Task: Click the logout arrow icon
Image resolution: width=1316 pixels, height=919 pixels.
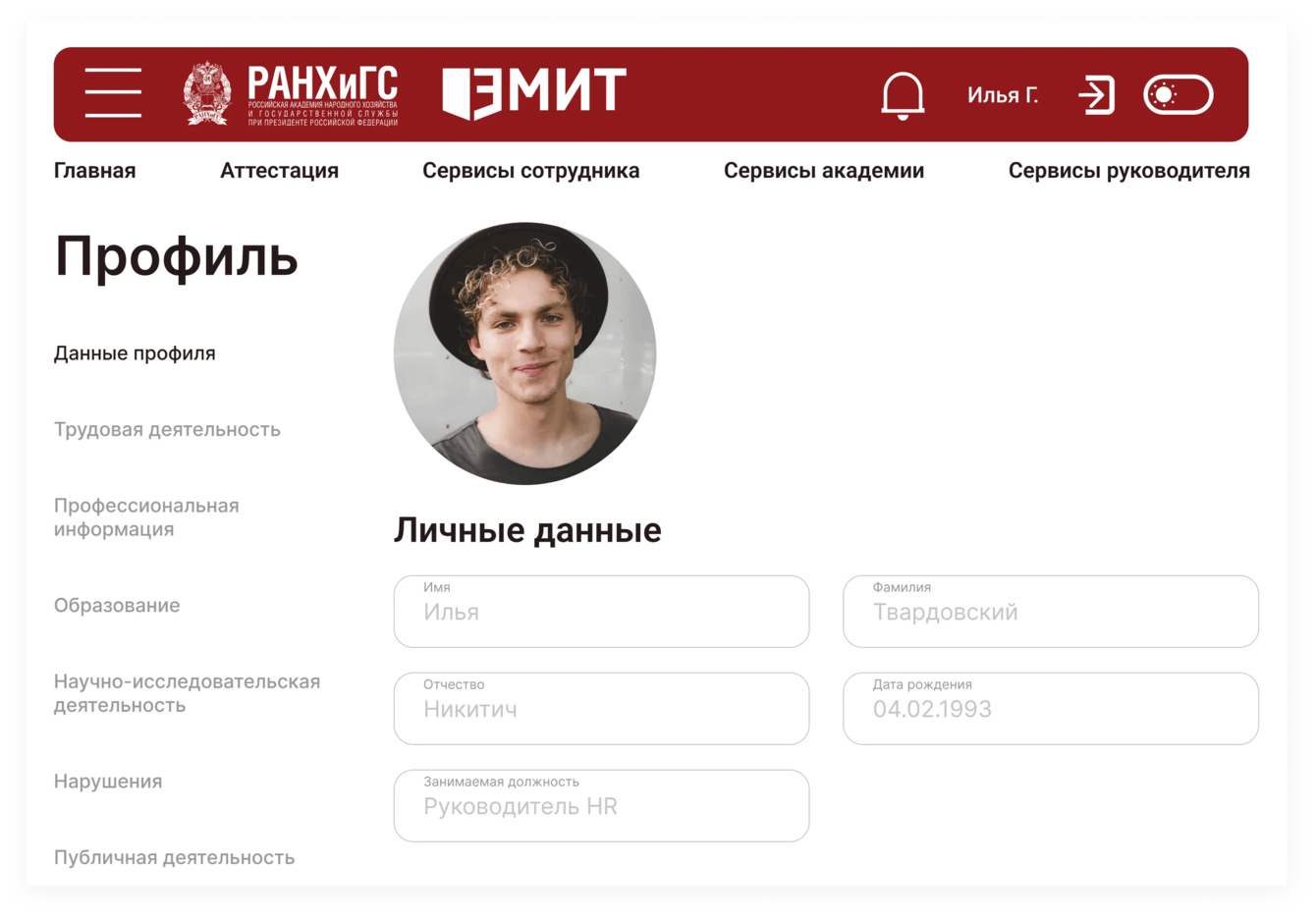Action: coord(1096,95)
